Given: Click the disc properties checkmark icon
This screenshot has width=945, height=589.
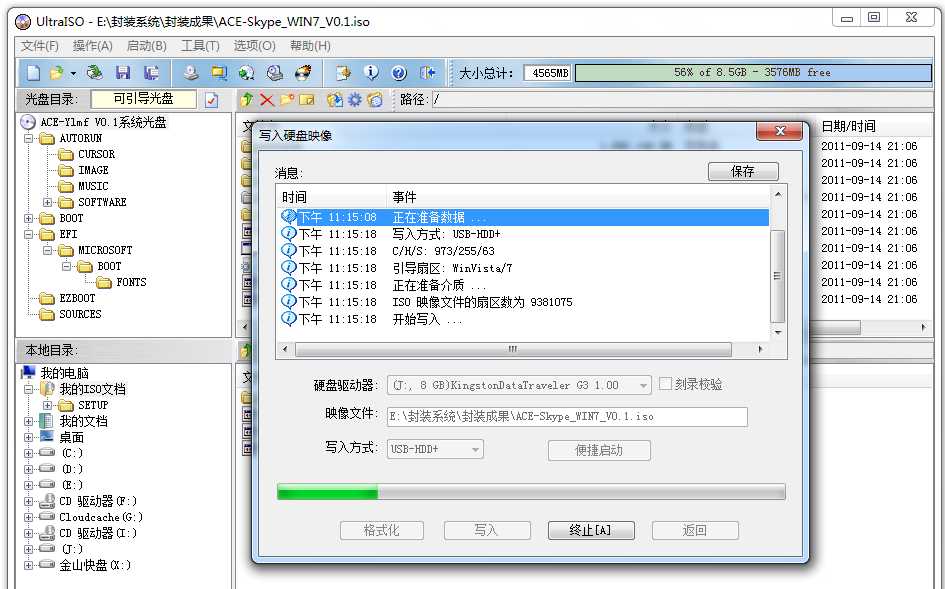Looking at the screenshot, I should [x=212, y=100].
